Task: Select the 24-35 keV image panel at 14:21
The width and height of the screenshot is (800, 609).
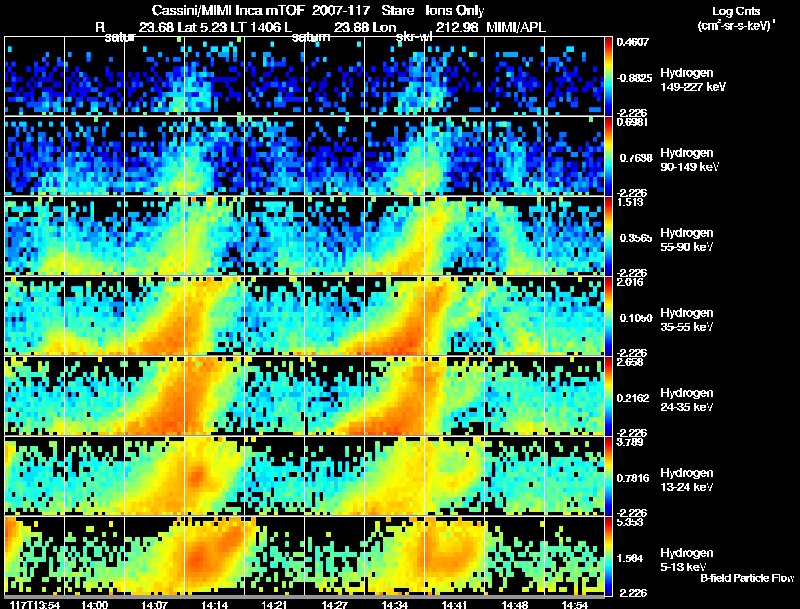Action: 274,396
